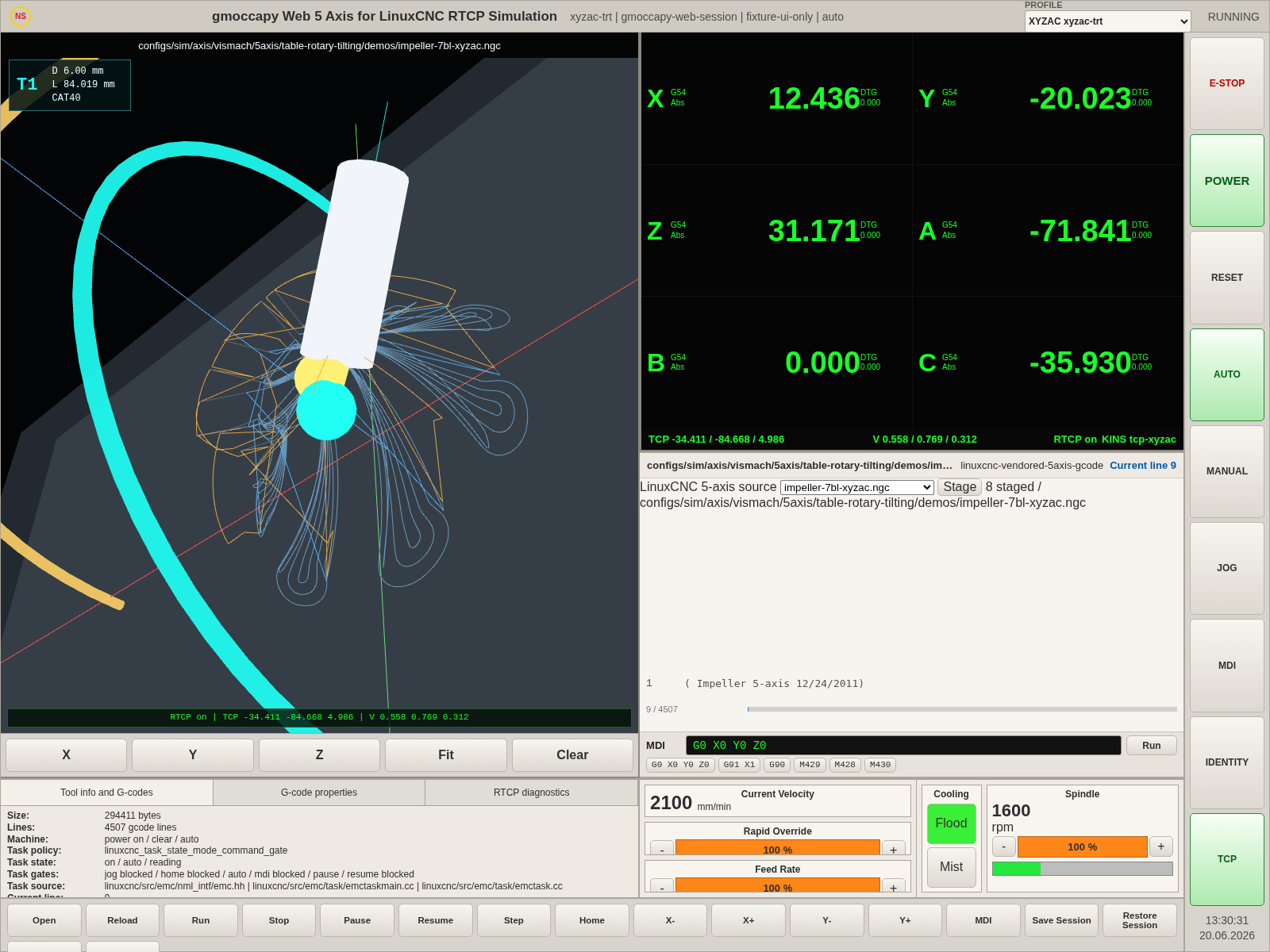This screenshot has height=952, width=1270.
Task: Click Stop in bottom toolbar
Action: pyautogui.click(x=279, y=920)
